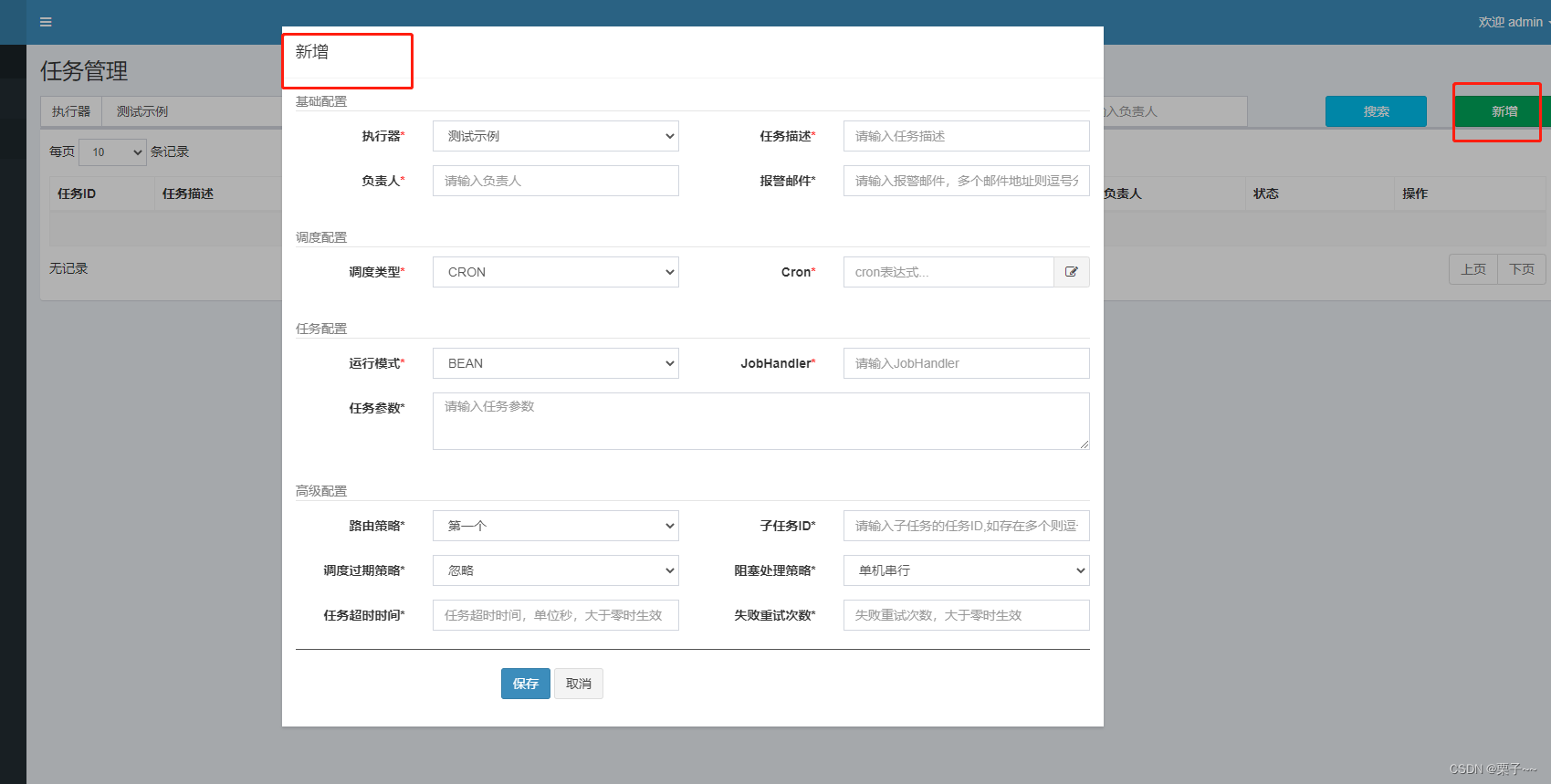Open the Cron expression editor icon
This screenshot has width=1551, height=784.
tap(1072, 272)
